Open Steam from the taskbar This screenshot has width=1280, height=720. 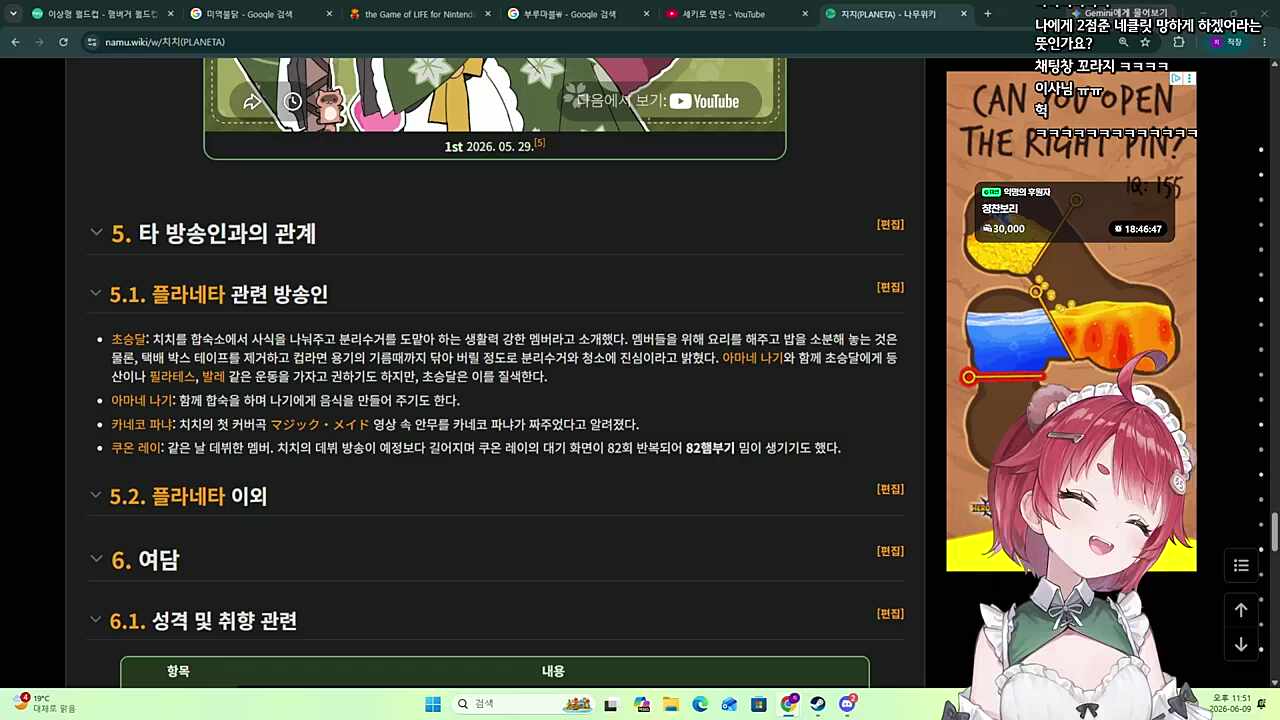pos(818,704)
